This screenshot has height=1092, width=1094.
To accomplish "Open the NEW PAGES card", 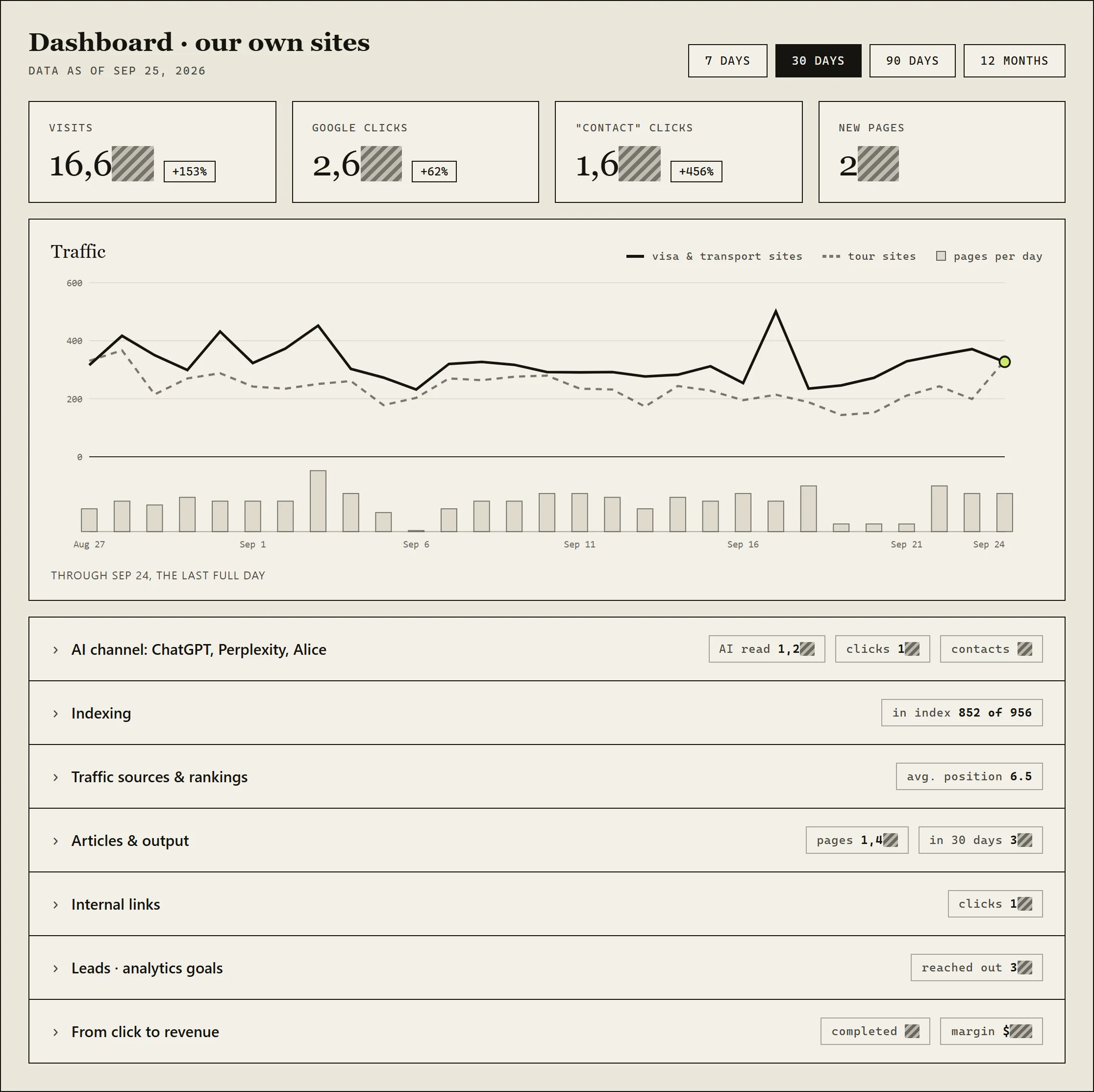I will pos(942,152).
